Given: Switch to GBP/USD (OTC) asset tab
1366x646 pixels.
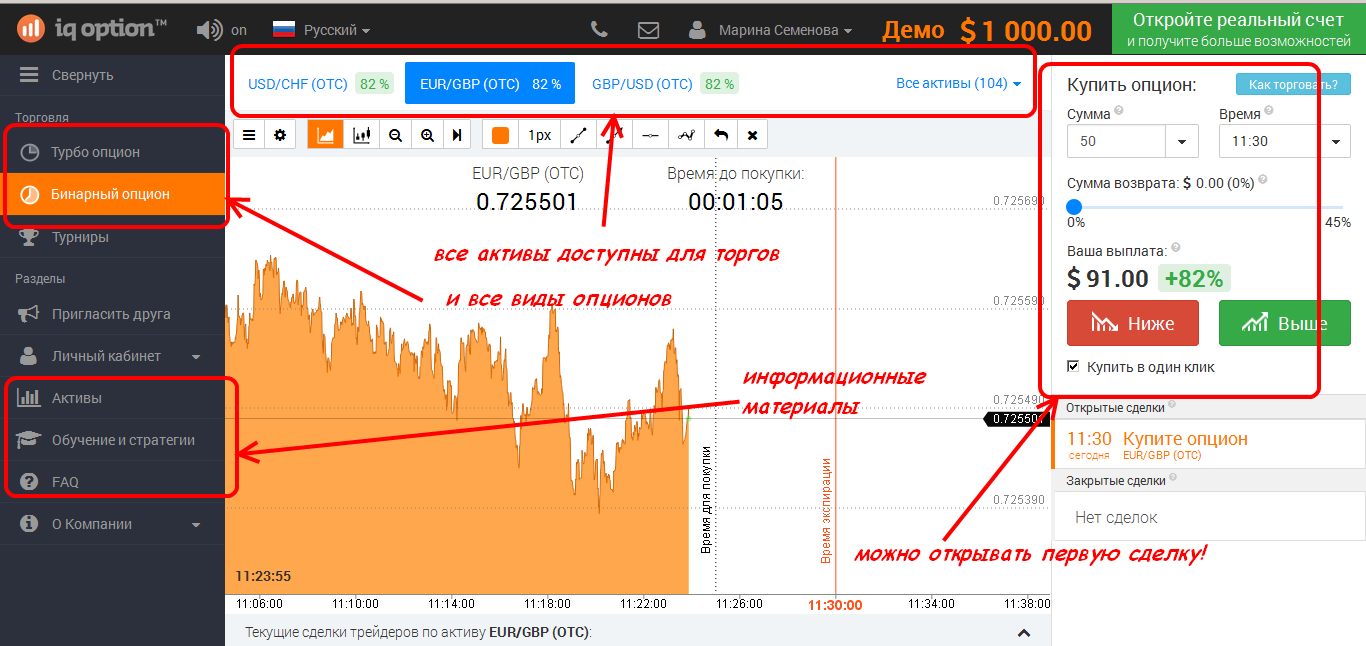Looking at the screenshot, I should coord(664,83).
